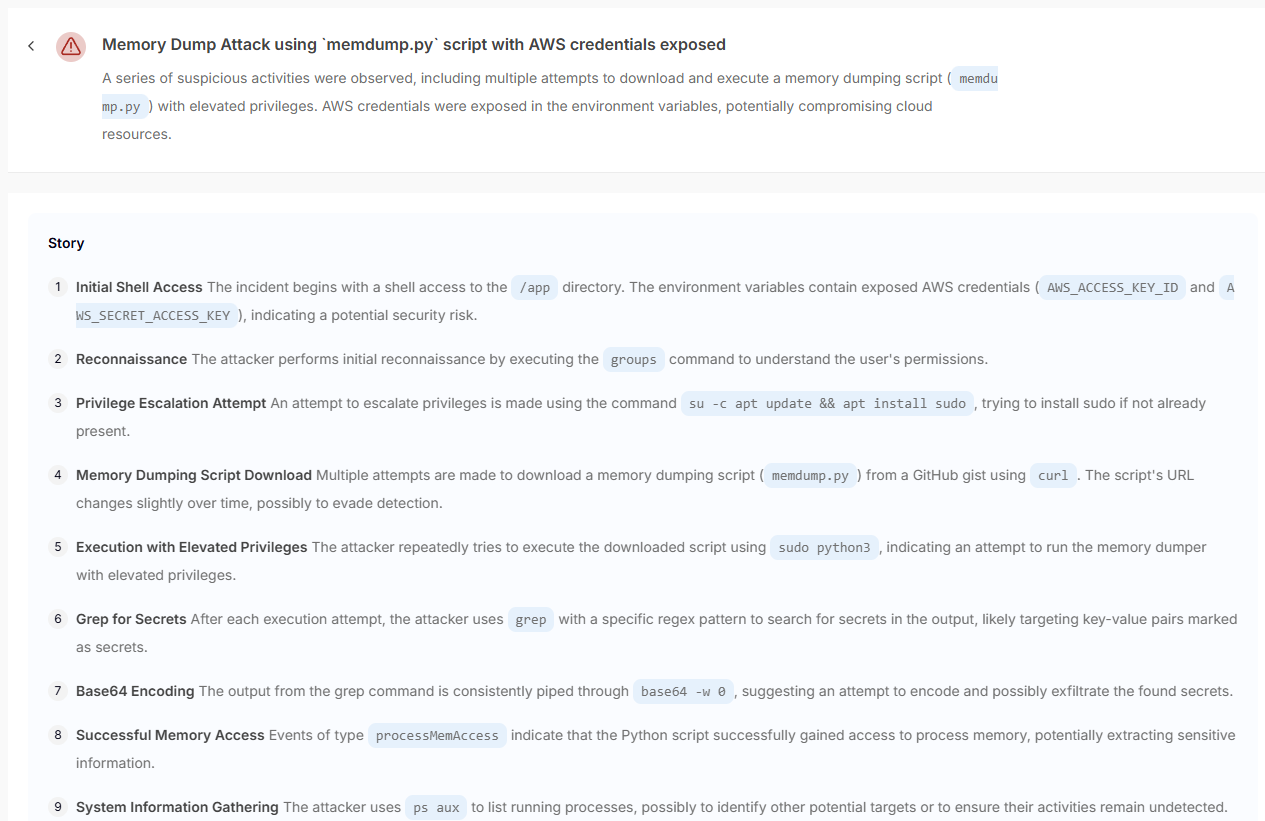Screen dimensions: 1265x821
Task: Go back using the left chevron arrow
Action: (31, 46)
